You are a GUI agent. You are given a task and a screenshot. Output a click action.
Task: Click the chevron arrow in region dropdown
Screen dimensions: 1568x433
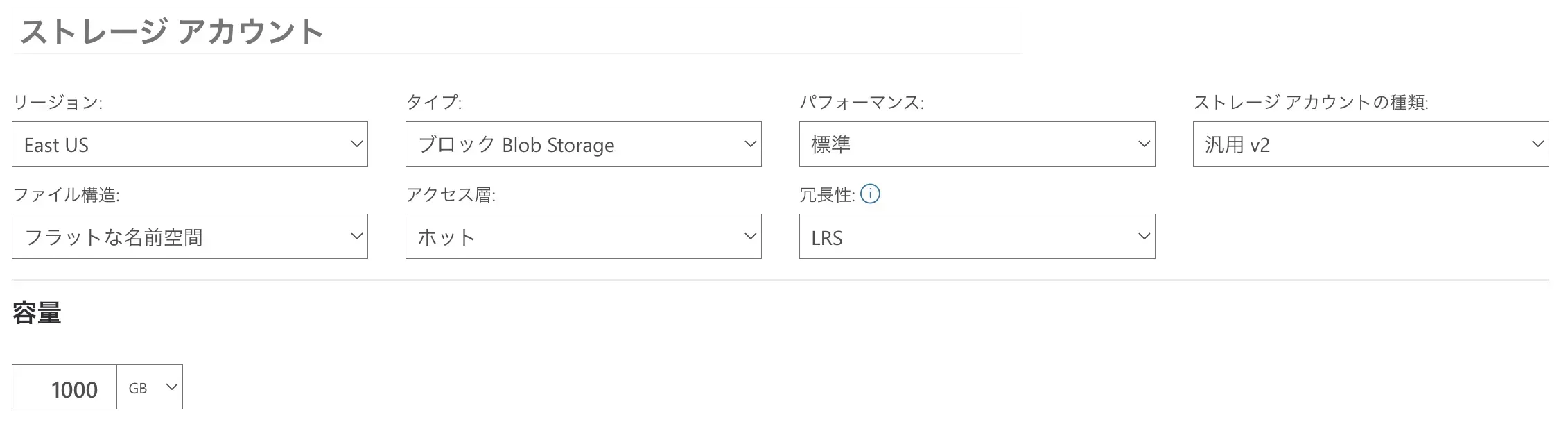click(356, 144)
